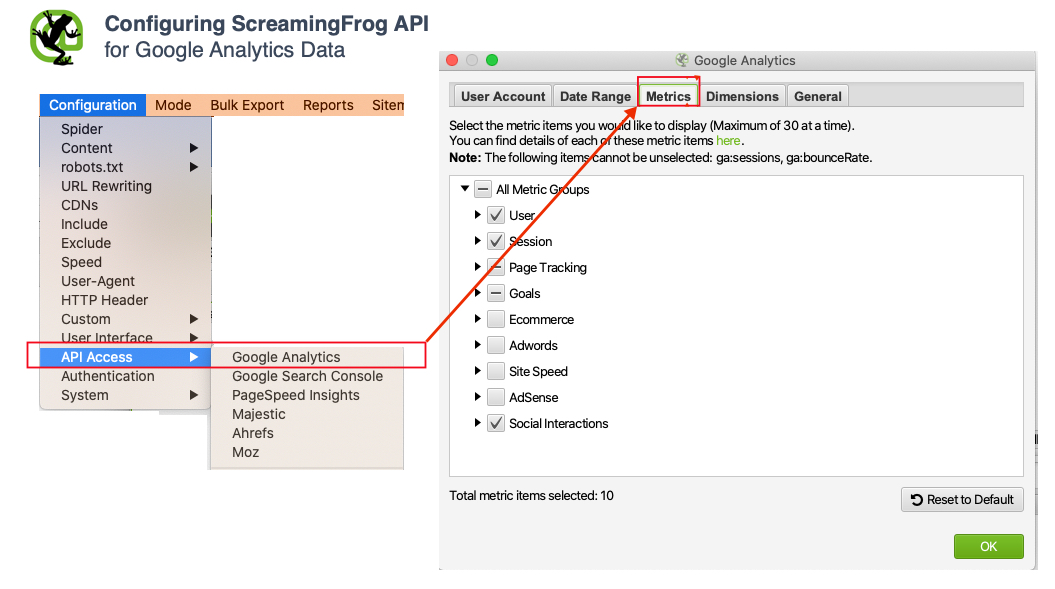This screenshot has height=589, width=1055.
Task: Click the OK button
Action: [x=988, y=547]
